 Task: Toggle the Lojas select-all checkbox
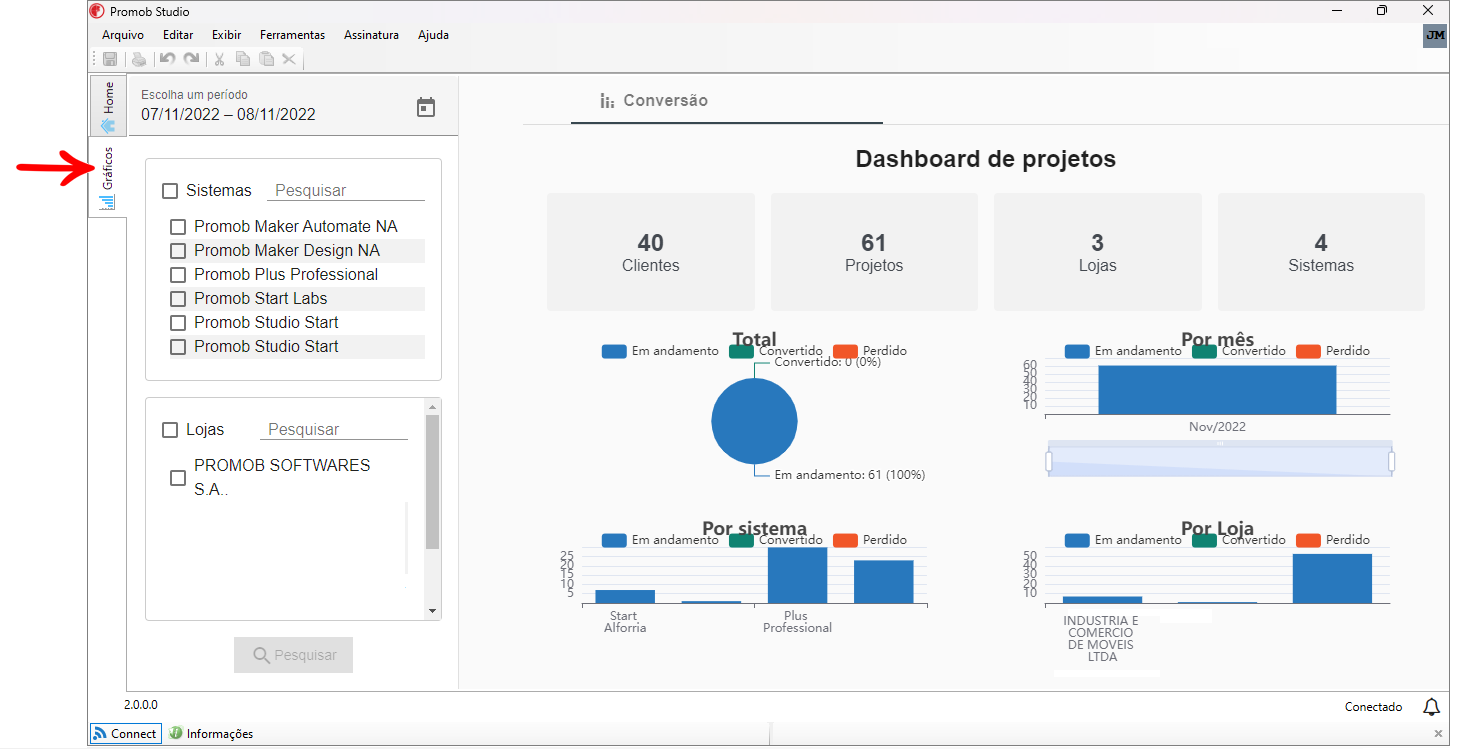[x=170, y=429]
